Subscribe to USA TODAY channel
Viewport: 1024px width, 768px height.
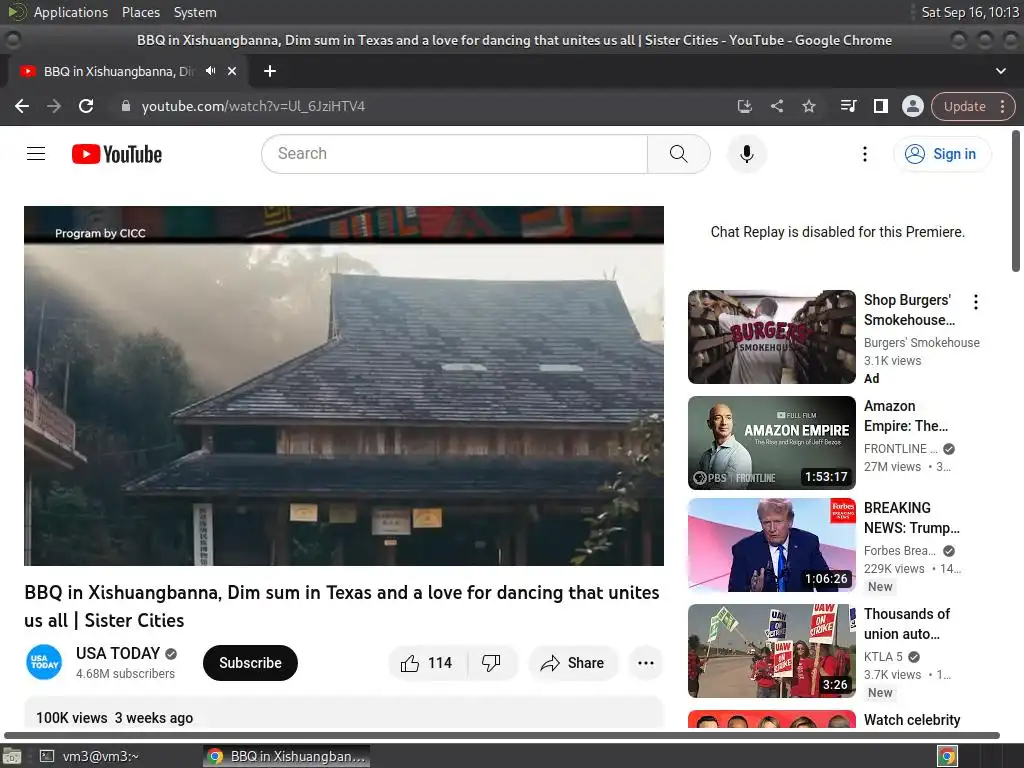(x=250, y=663)
